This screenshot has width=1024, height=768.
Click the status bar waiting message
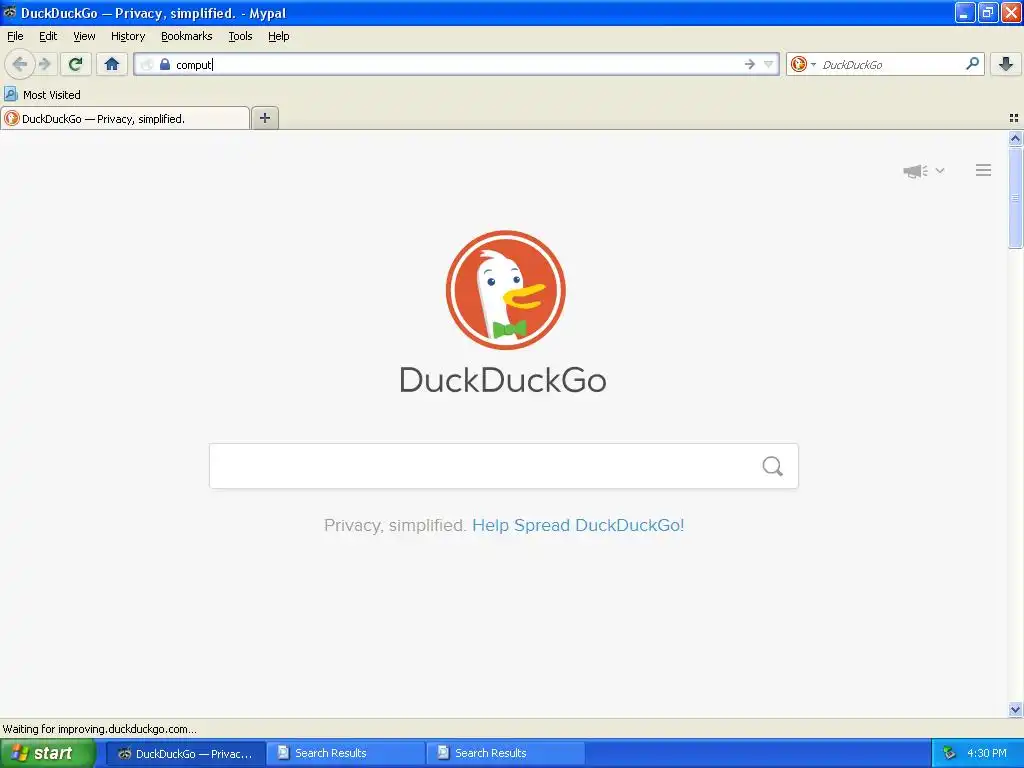(x=99, y=729)
